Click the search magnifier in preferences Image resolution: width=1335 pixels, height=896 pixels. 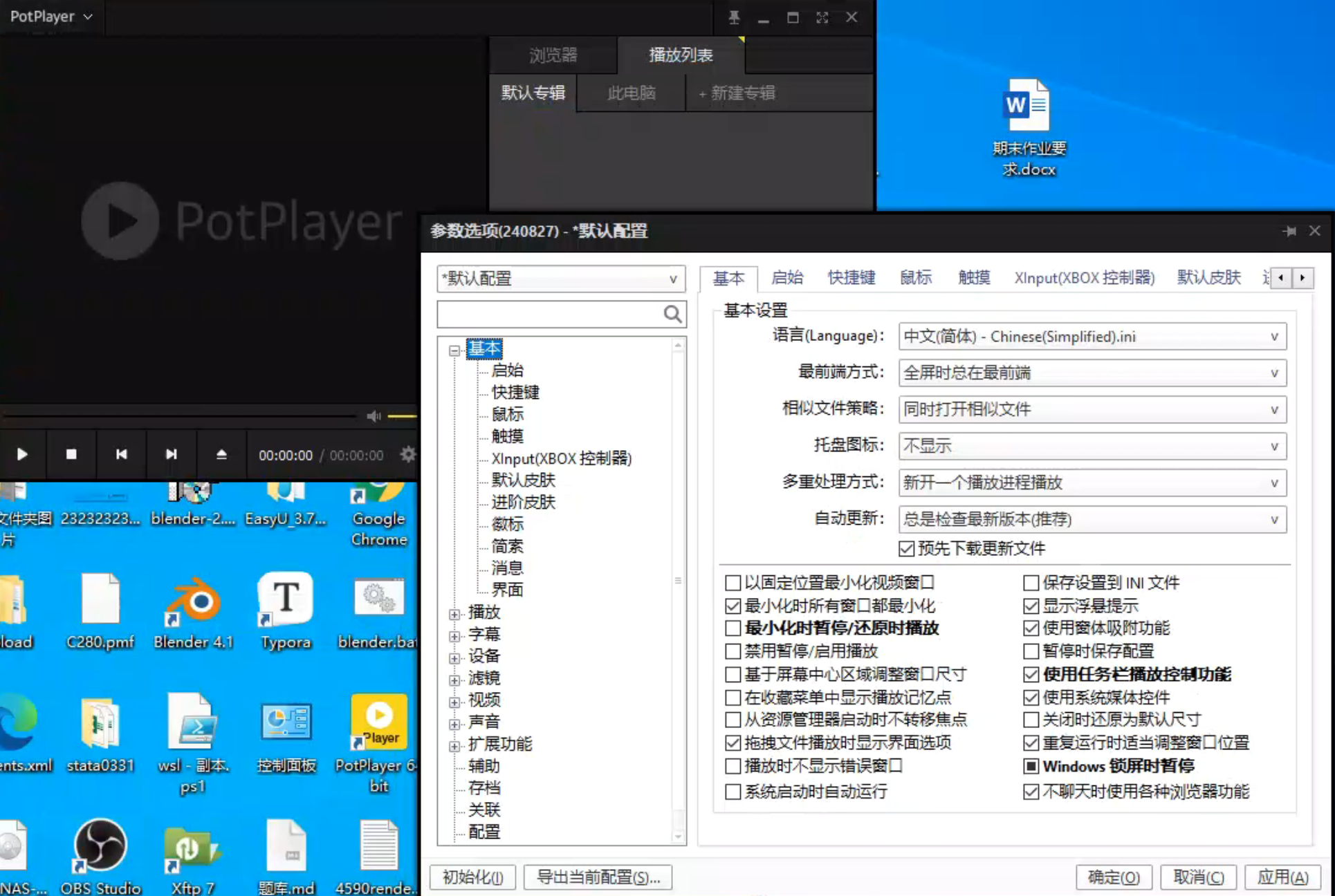tap(672, 315)
